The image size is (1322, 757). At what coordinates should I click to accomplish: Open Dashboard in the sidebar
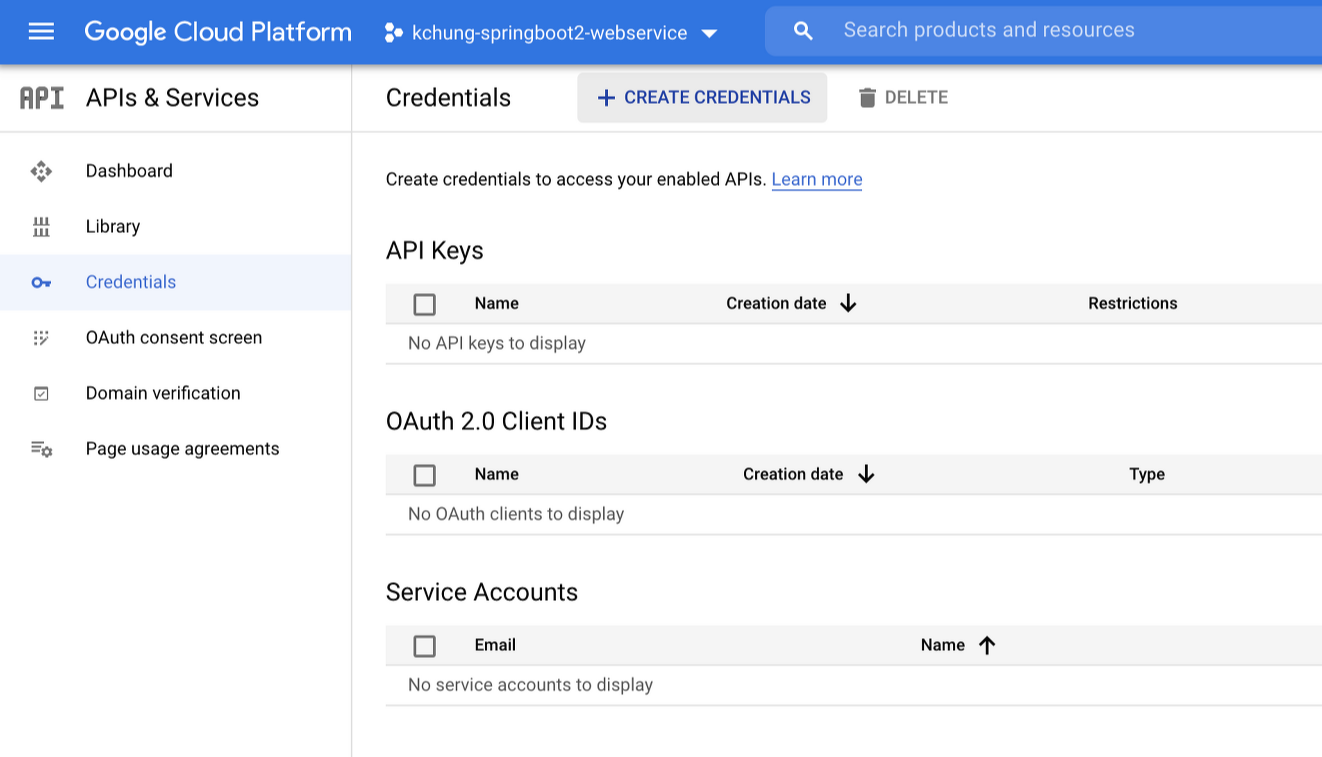pos(175,171)
